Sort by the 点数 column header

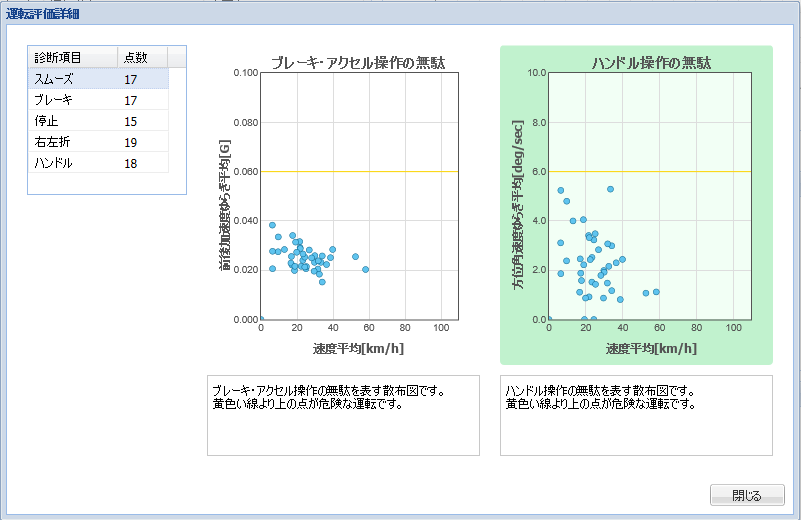coord(143,57)
